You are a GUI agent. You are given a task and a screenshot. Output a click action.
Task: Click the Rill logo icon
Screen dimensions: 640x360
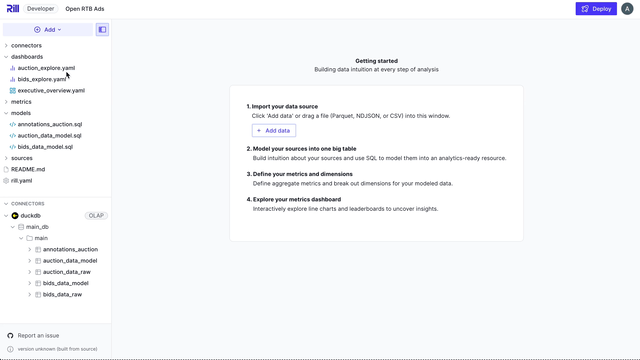13,9
